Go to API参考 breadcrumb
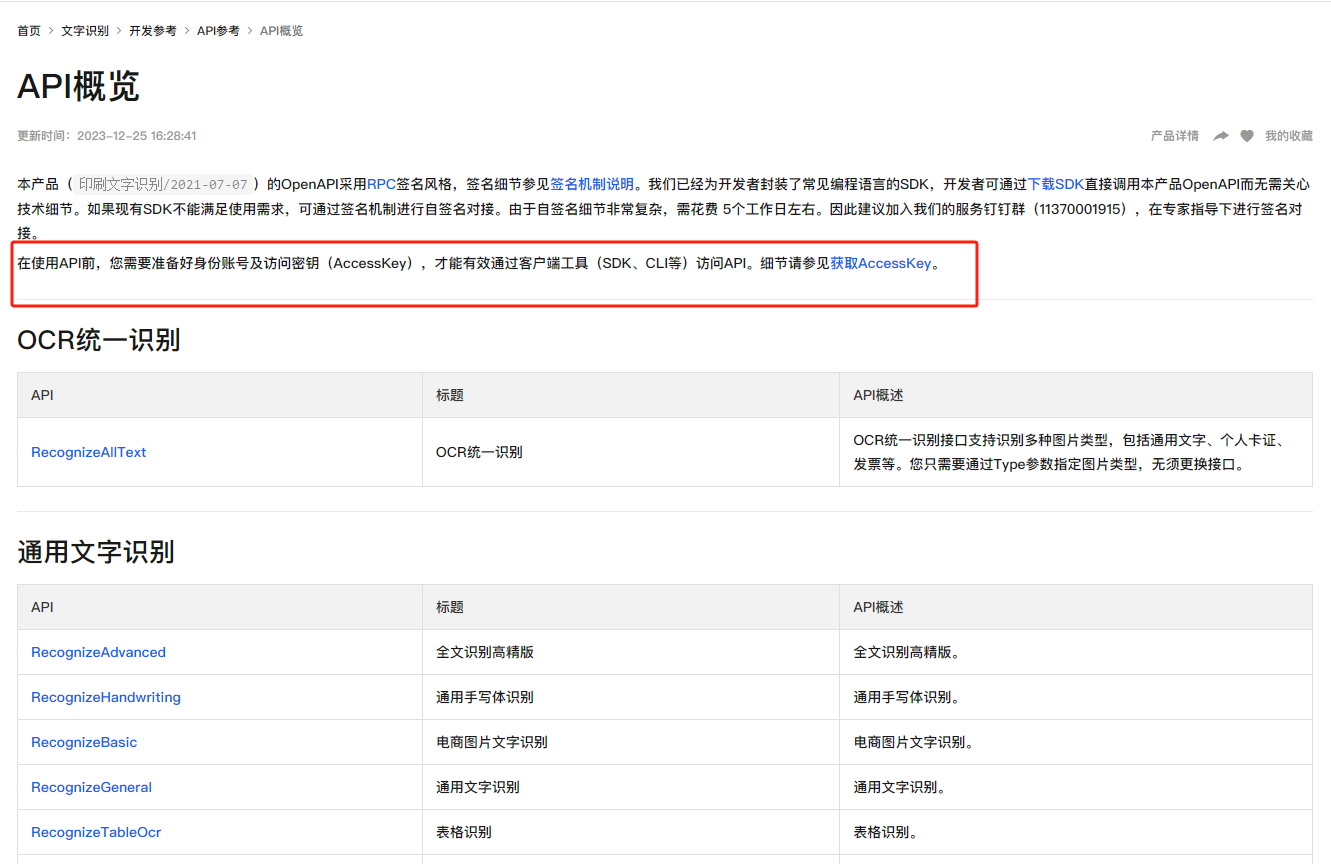Image resolution: width=1331 pixels, height=864 pixels. pos(218,31)
